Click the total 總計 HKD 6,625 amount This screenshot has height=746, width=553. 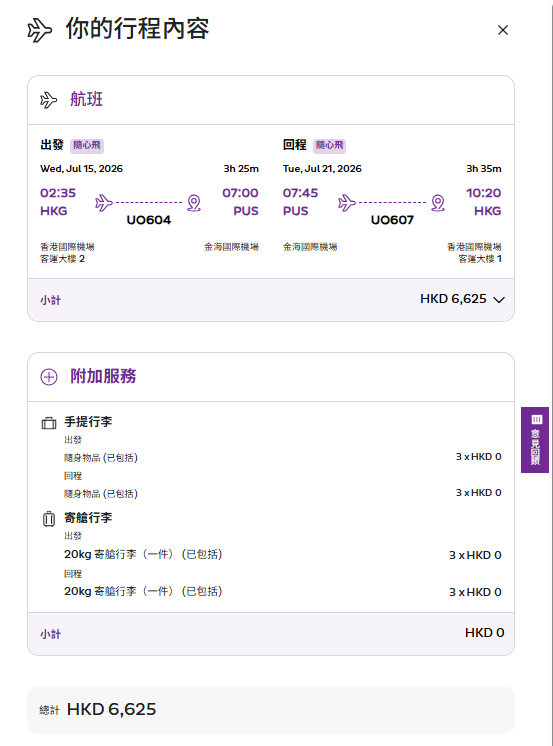point(111,709)
